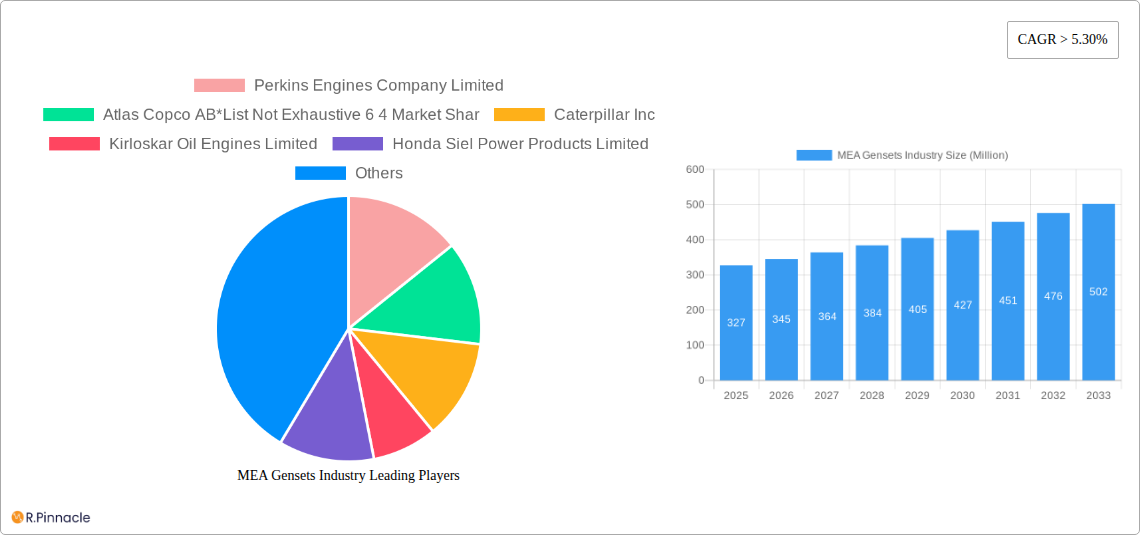Click the 2032 bar showing 476
Image resolution: width=1140 pixels, height=535 pixels.
click(1053, 297)
